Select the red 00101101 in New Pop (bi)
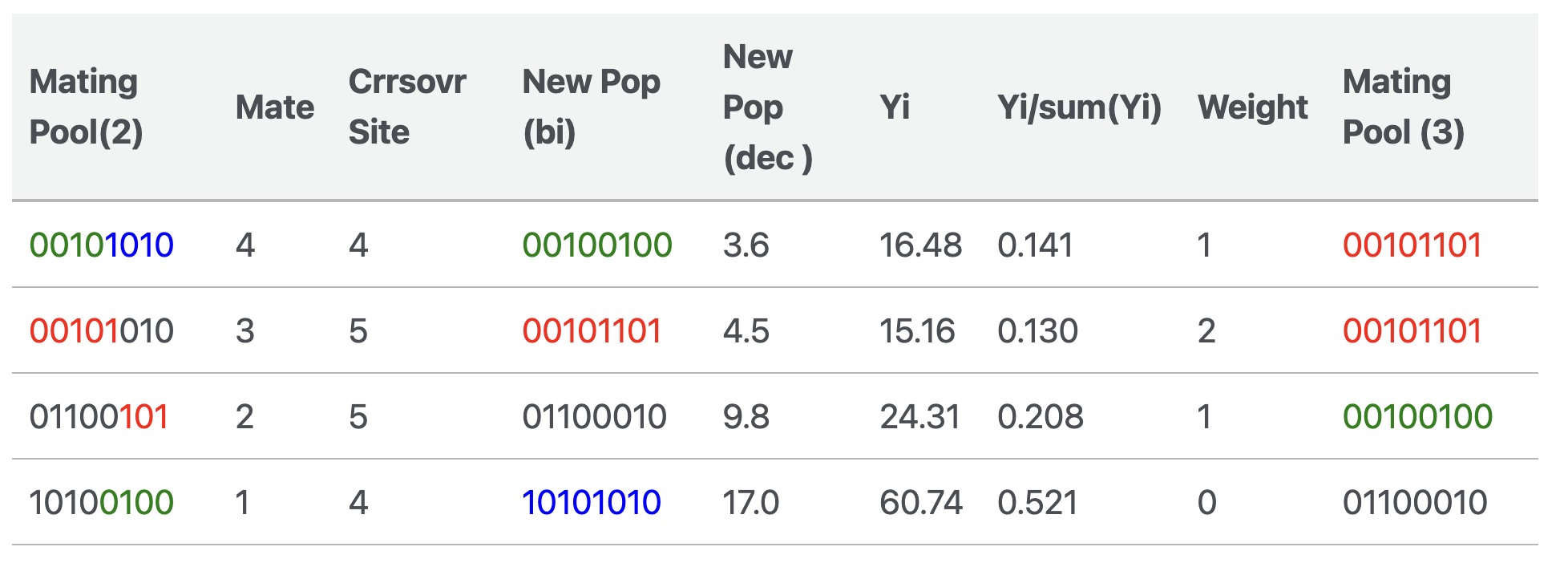Viewport: 1568px width, 563px height. [x=592, y=331]
